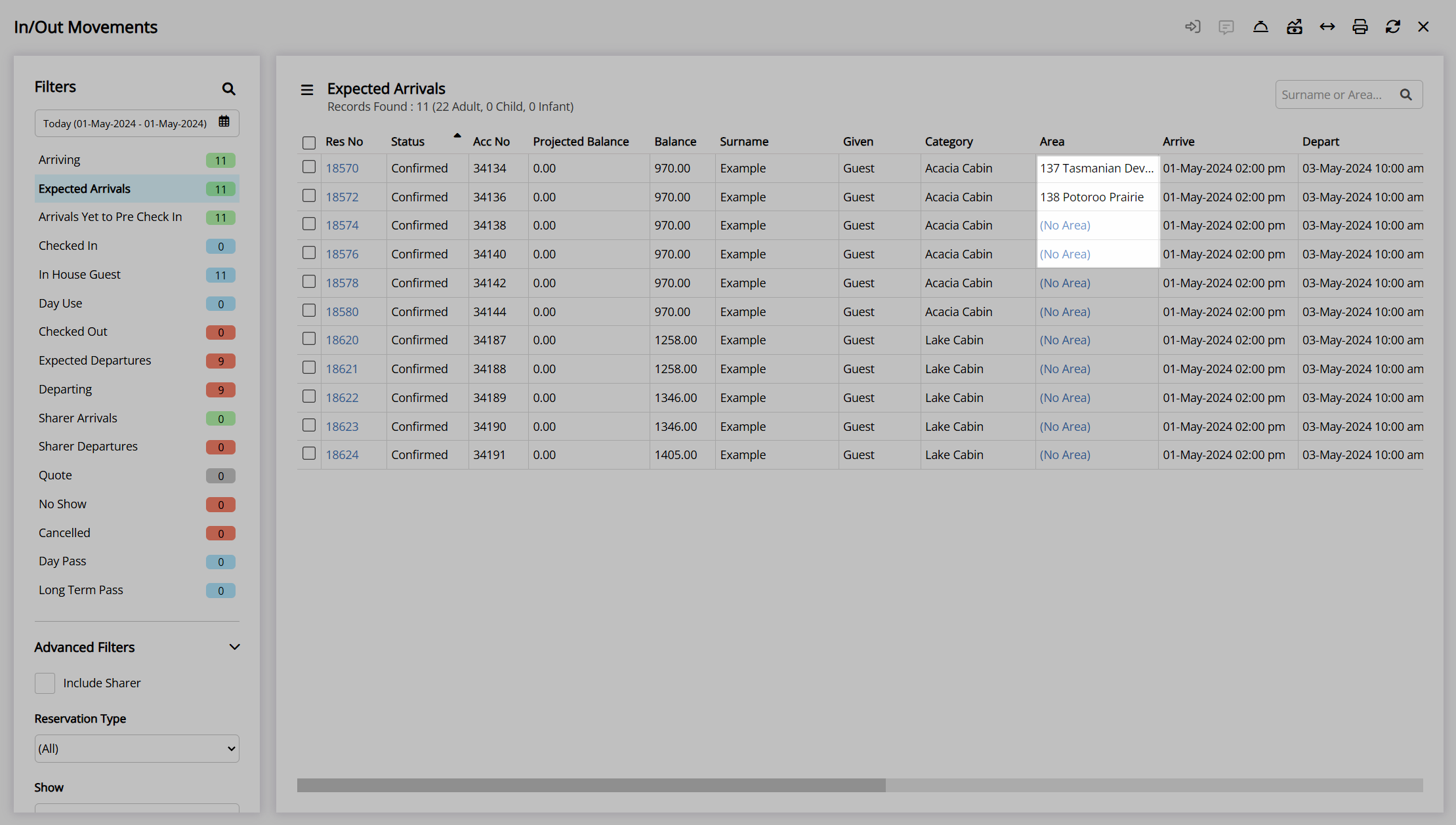1456x825 pixels.
Task: Click the print icon
Action: click(x=1360, y=27)
